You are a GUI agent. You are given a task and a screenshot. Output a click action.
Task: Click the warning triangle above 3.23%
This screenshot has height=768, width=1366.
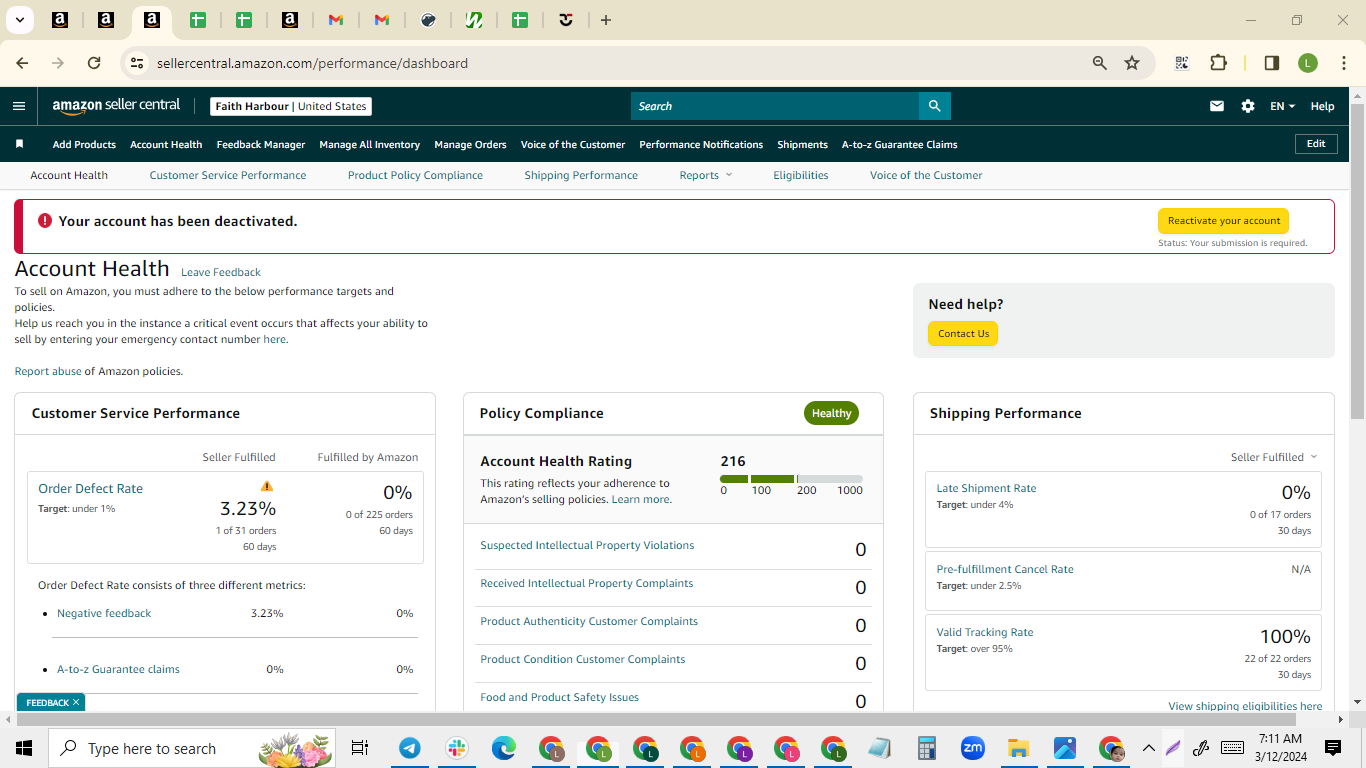pos(267,486)
